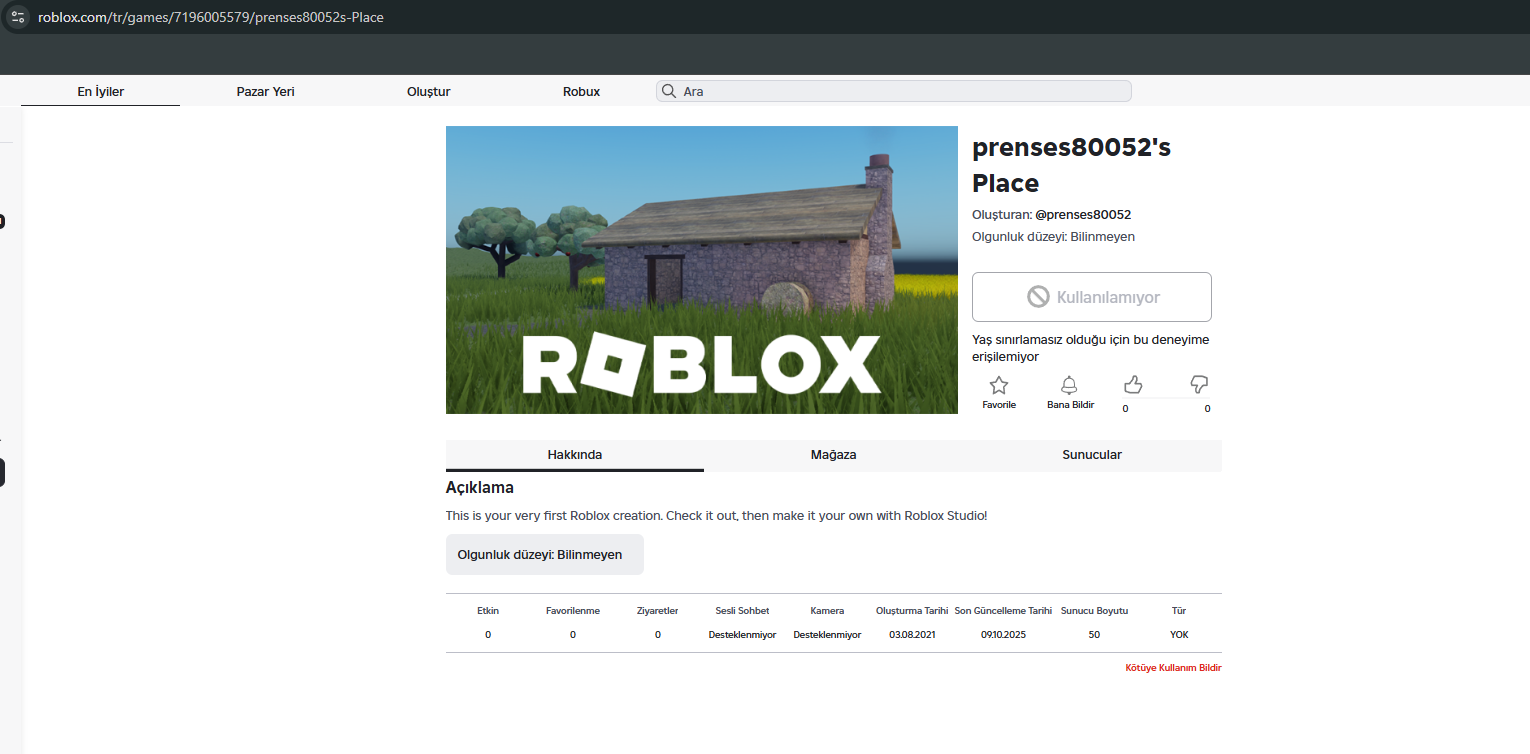The height and width of the screenshot is (754, 1530).
Task: Click the Sunucu Boyutu value 50
Action: click(x=1094, y=635)
